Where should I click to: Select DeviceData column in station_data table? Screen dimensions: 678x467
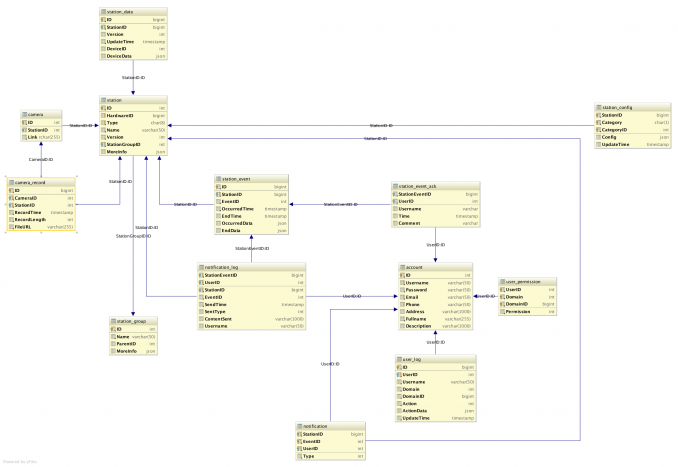121,57
